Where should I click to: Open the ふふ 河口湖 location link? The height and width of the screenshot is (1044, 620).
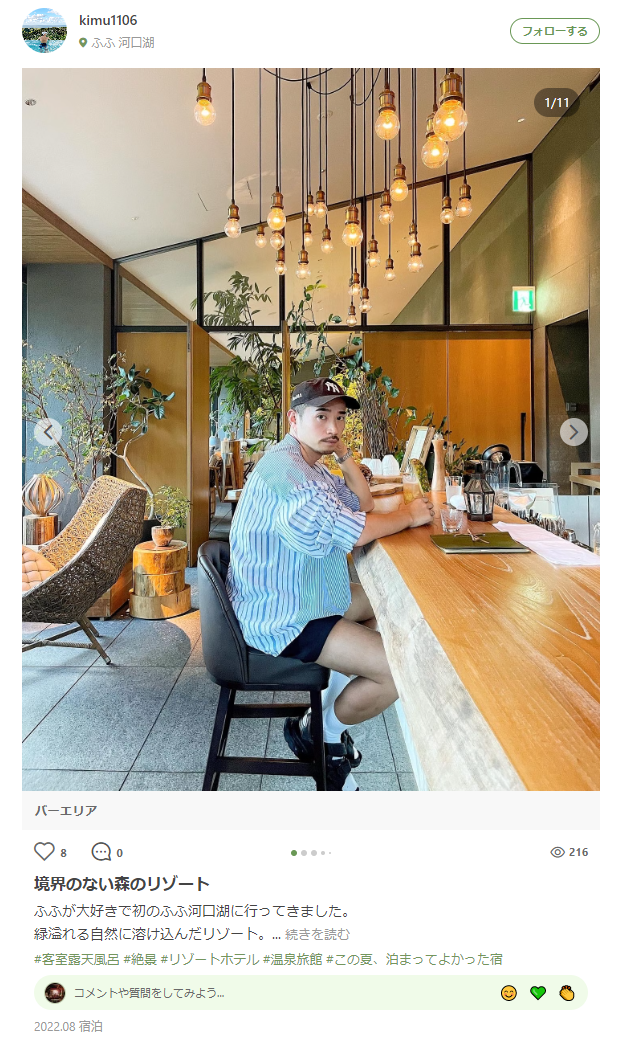tap(123, 43)
